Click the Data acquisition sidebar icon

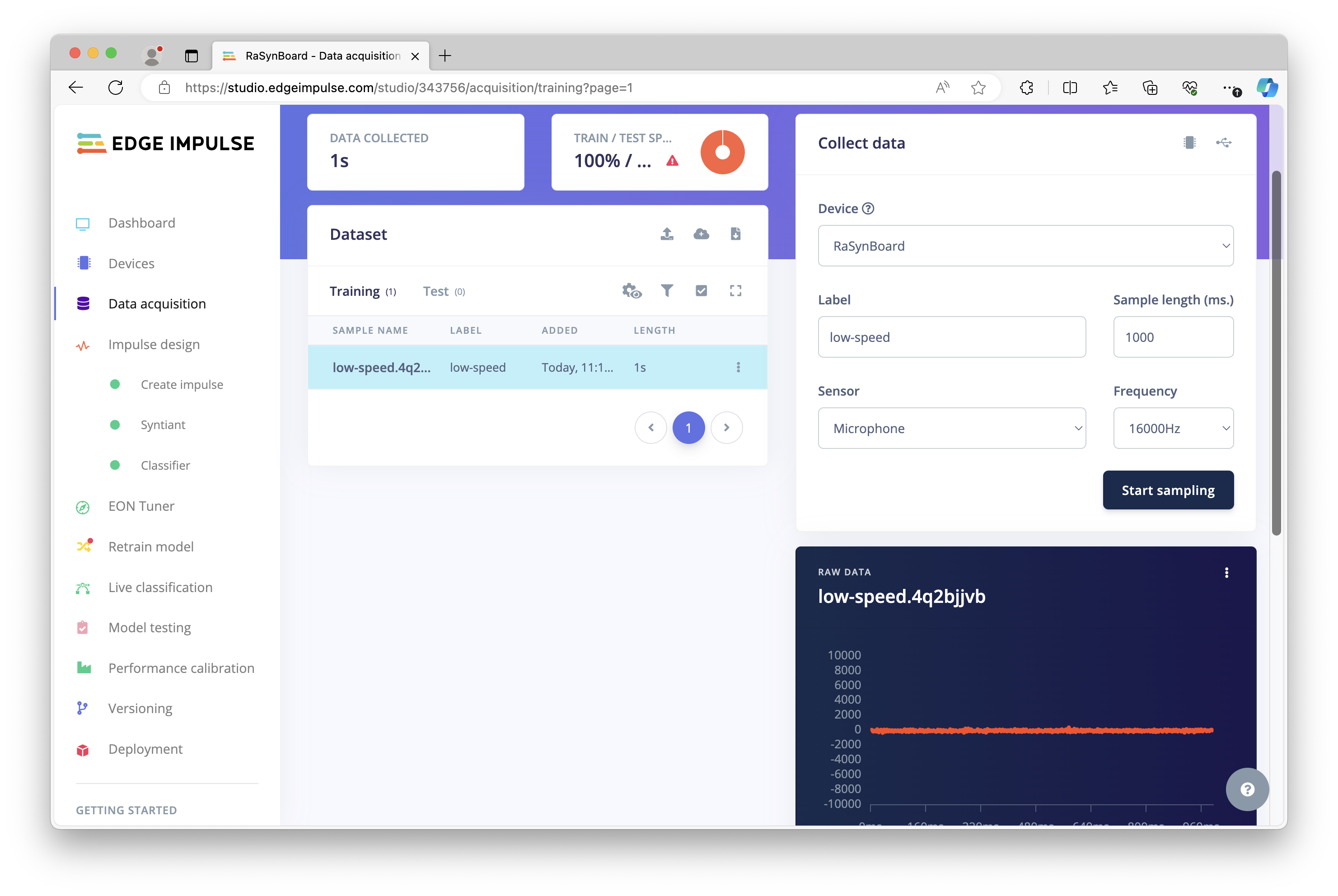pyautogui.click(x=84, y=303)
